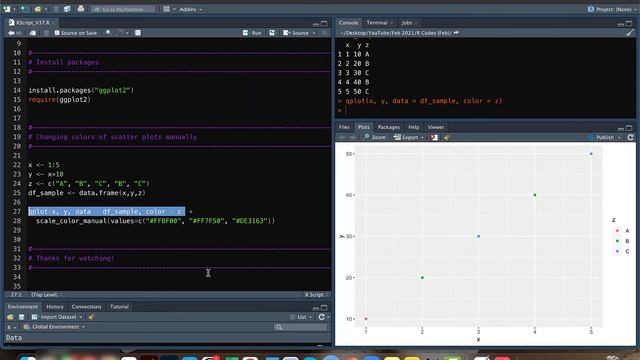Save all open documents
The width and height of the screenshot is (640, 360).
(67, 9)
